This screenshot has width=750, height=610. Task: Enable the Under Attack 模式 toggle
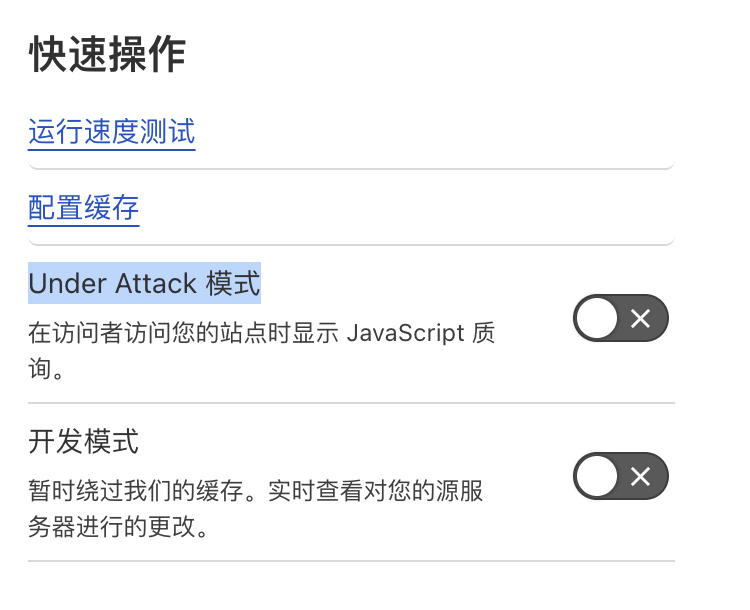coord(621,318)
